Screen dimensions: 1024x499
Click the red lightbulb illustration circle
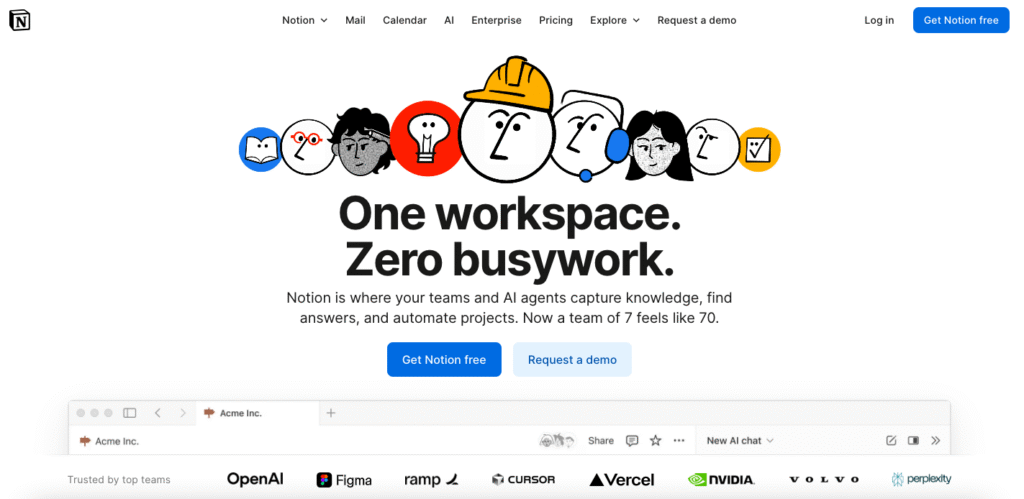coord(426,138)
